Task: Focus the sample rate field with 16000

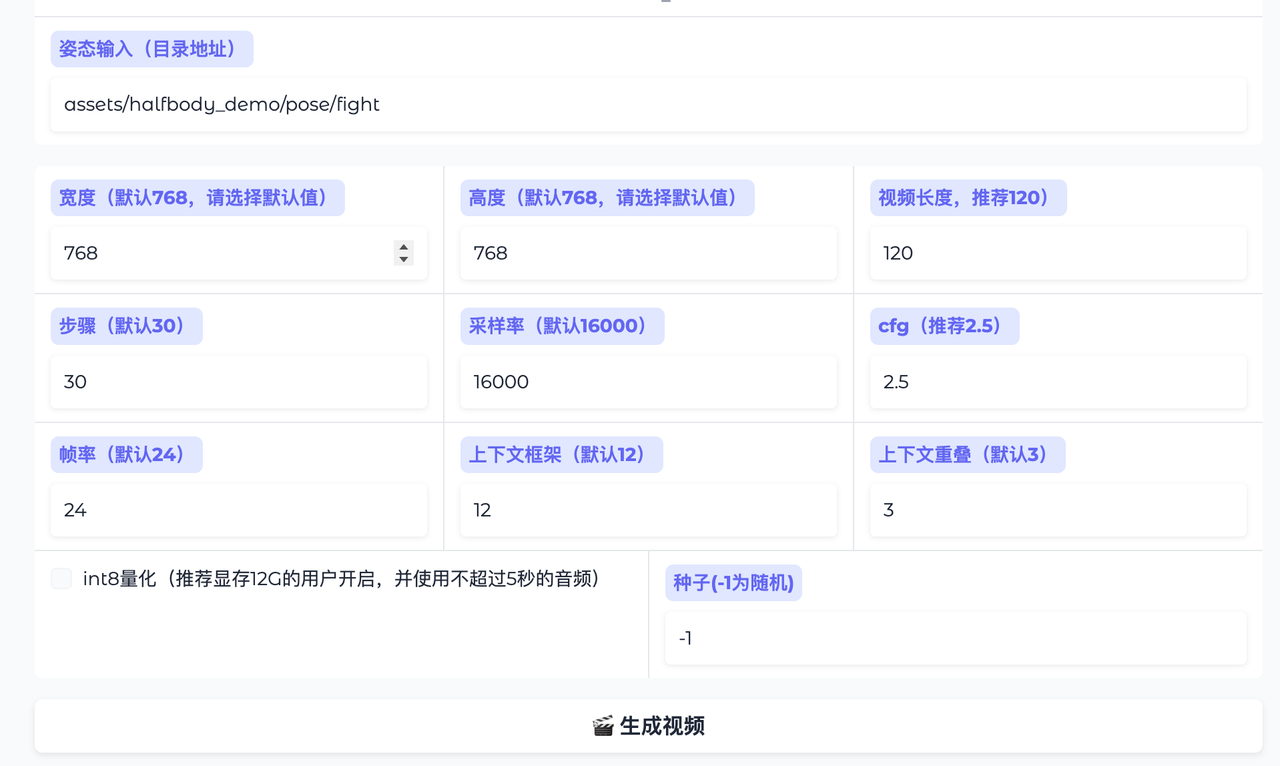Action: click(648, 382)
